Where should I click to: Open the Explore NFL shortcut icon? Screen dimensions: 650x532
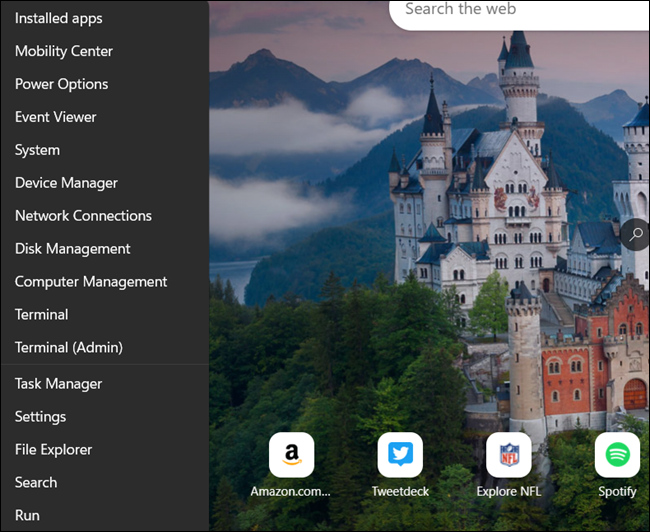pyautogui.click(x=508, y=455)
